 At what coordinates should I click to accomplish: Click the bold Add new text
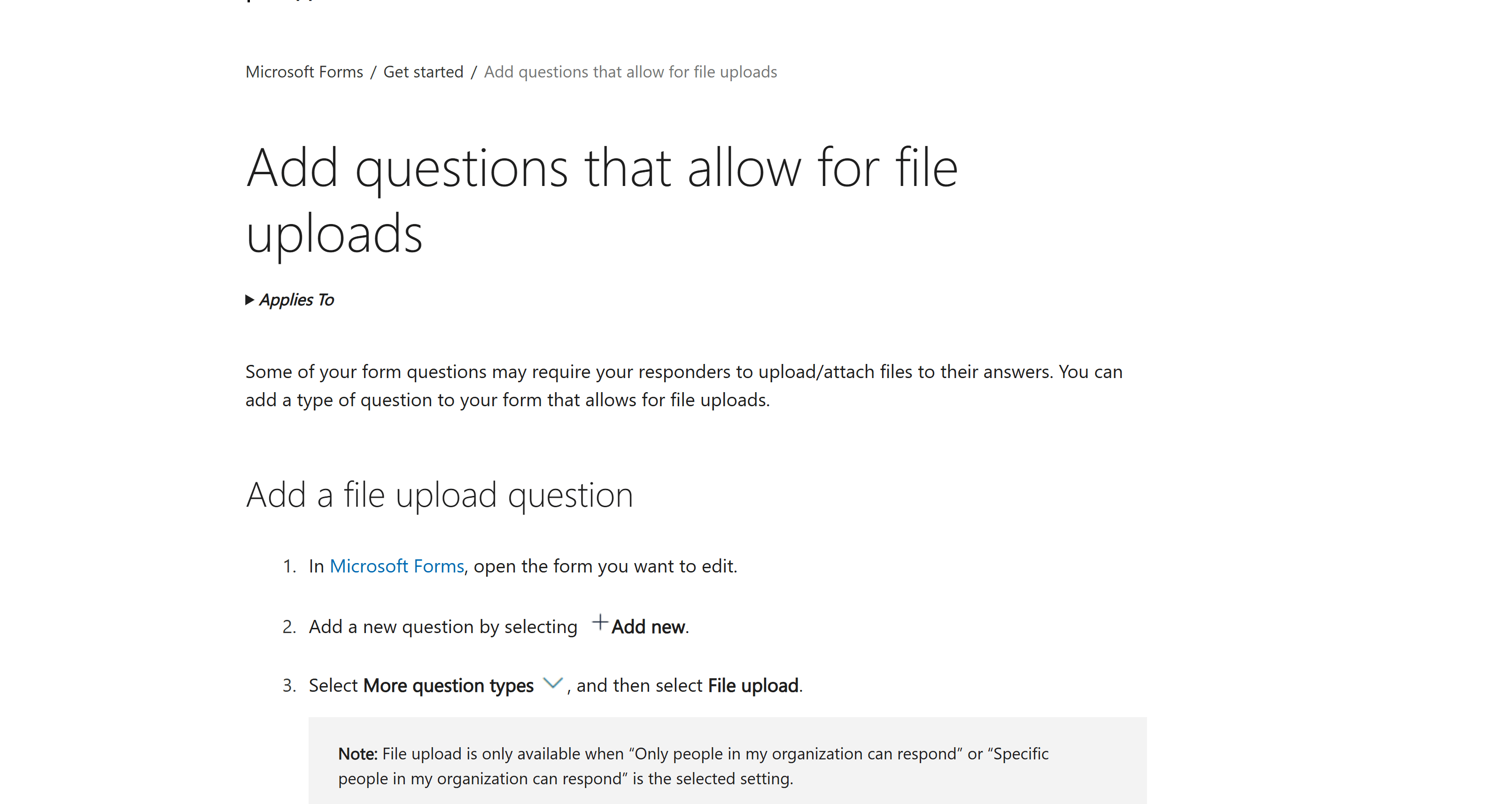[x=648, y=627]
